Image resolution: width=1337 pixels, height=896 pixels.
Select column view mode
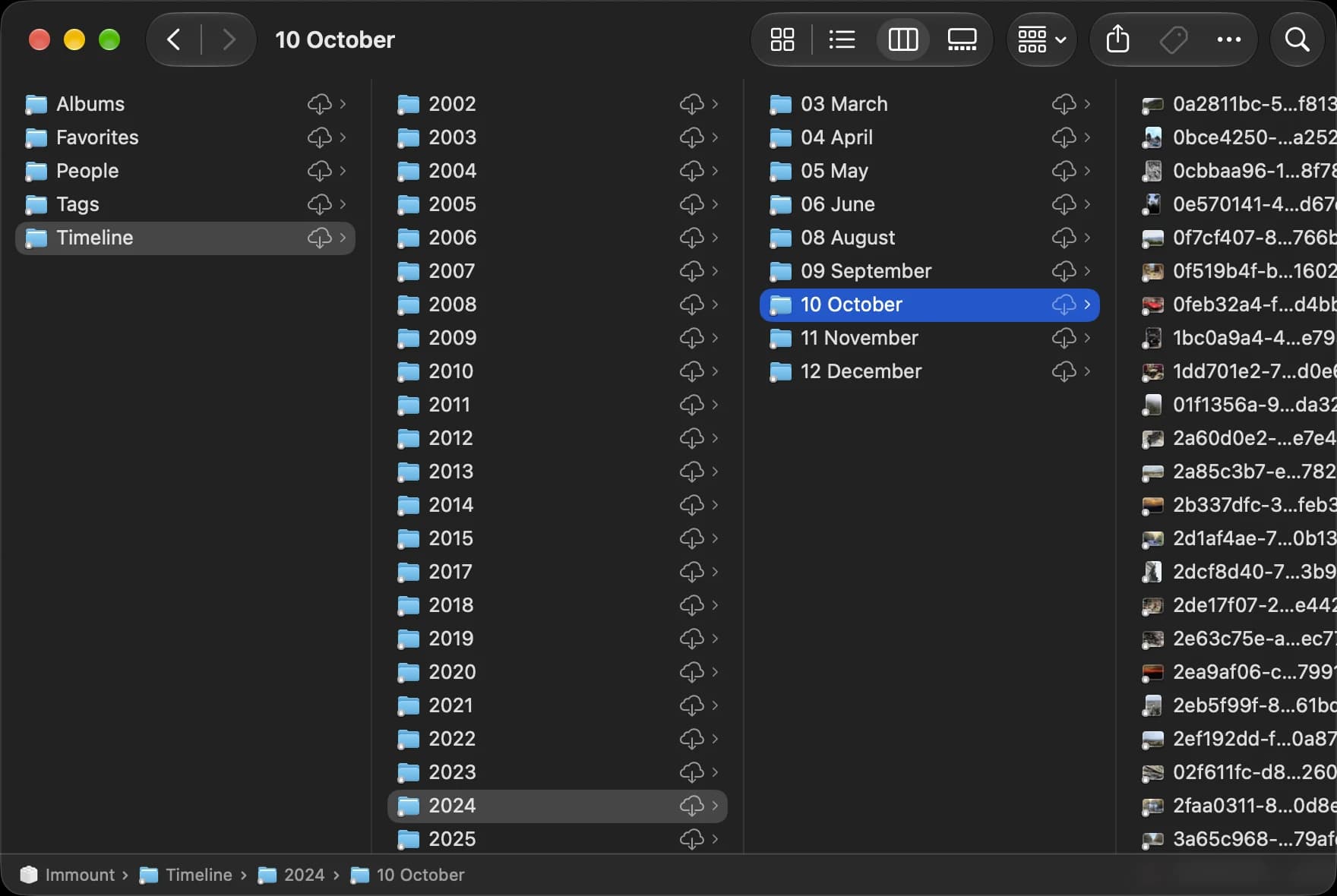coord(902,39)
